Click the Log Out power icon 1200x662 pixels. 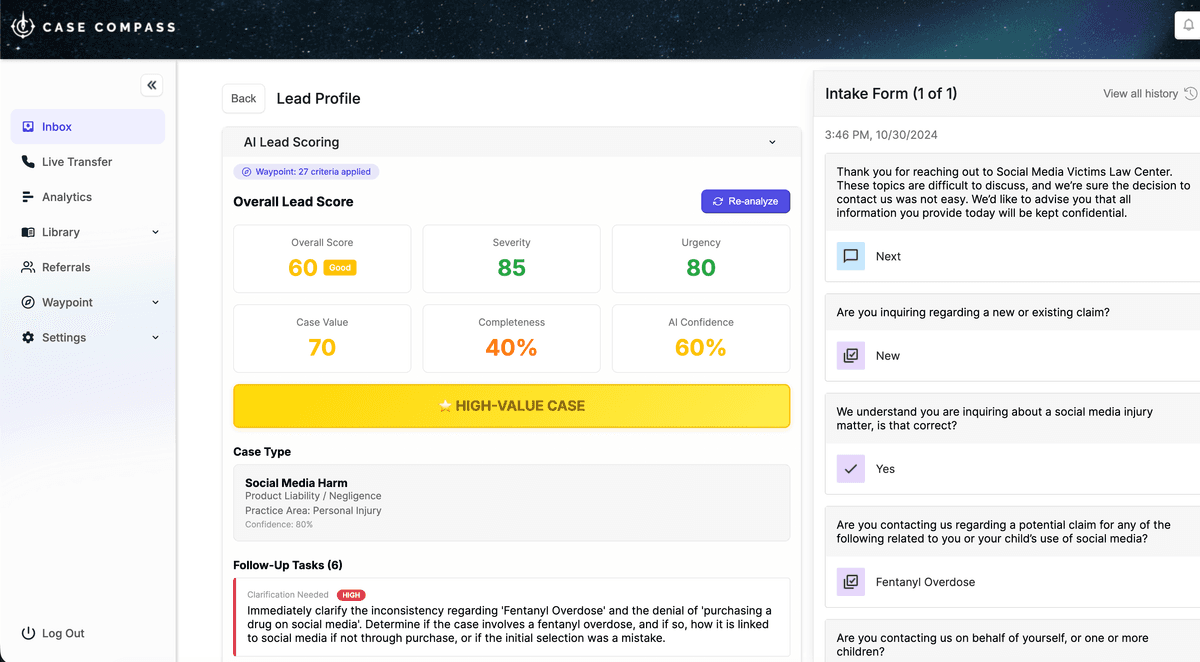27,633
